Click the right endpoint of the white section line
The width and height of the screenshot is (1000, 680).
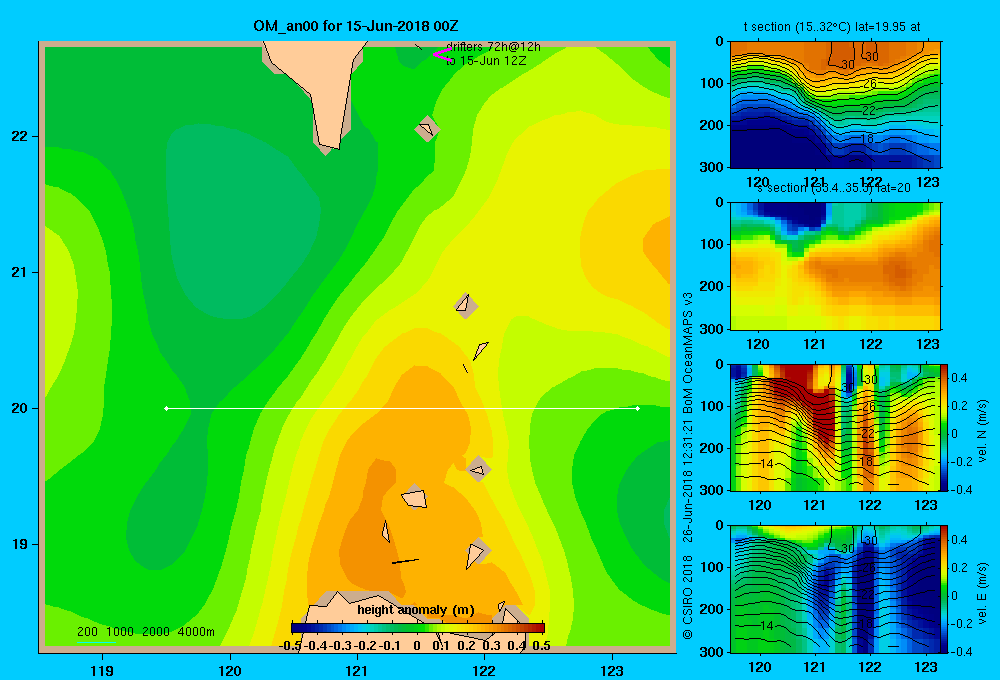638,408
